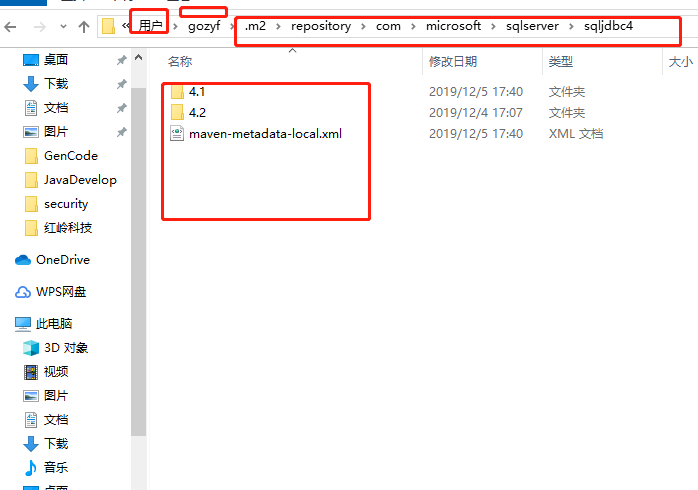Viewport: 698px width, 490px height.
Task: Open pinned 文档 in Quick access
Action: coord(56,108)
